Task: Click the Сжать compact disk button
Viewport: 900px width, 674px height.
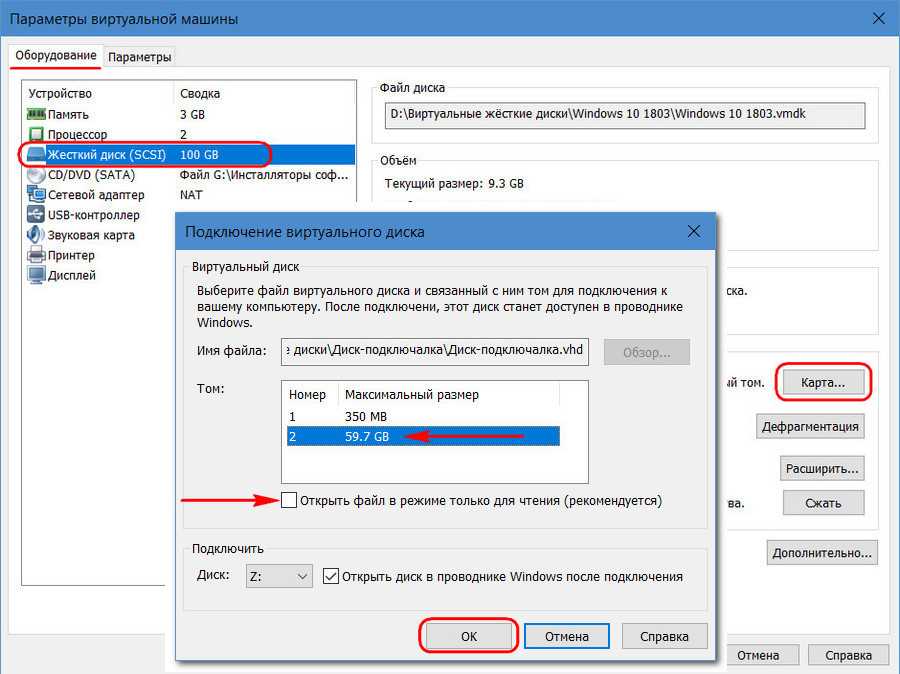Action: 823,503
